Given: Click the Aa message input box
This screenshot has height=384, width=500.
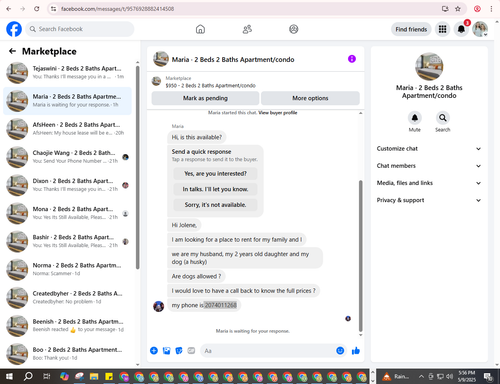Looking at the screenshot, I should tap(267, 351).
